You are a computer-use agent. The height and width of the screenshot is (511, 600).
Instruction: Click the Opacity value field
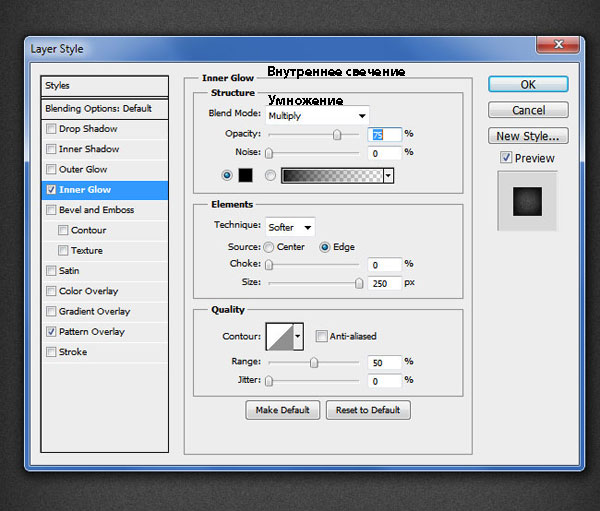point(385,134)
